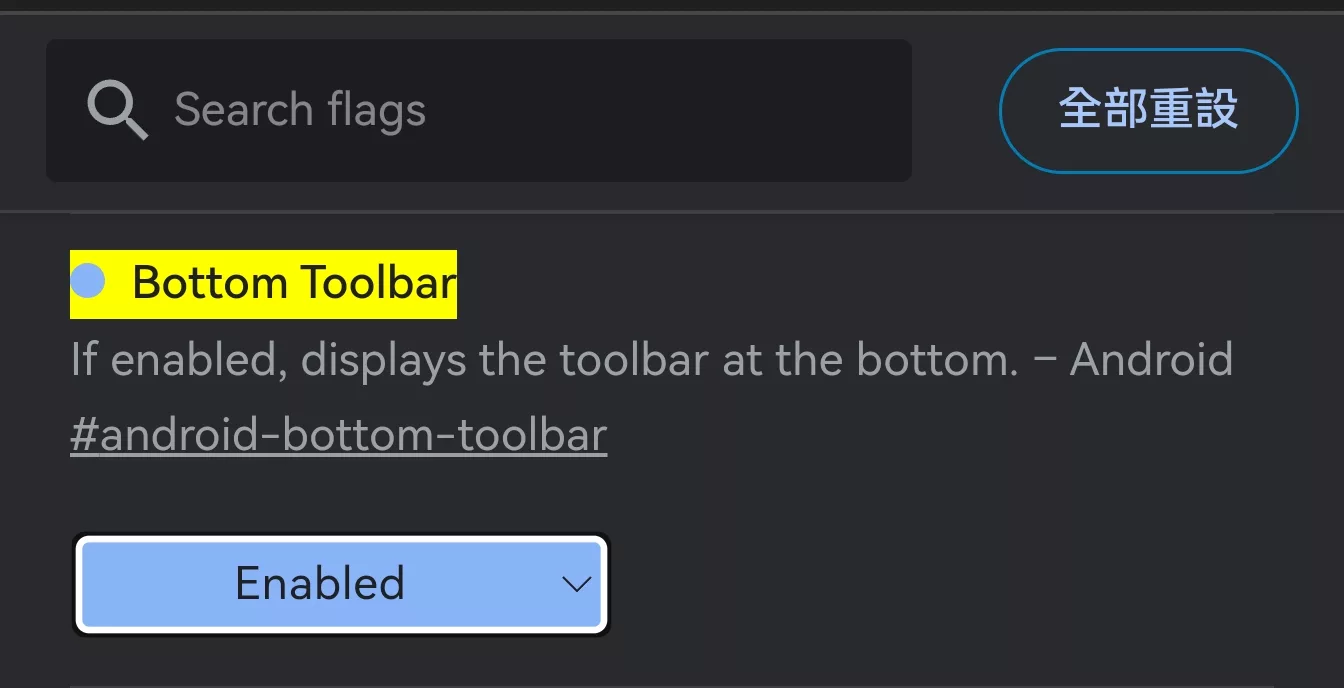Click the chevron arrow in Enabled dropdown
Image resolution: width=1344 pixels, height=688 pixels.
577,584
